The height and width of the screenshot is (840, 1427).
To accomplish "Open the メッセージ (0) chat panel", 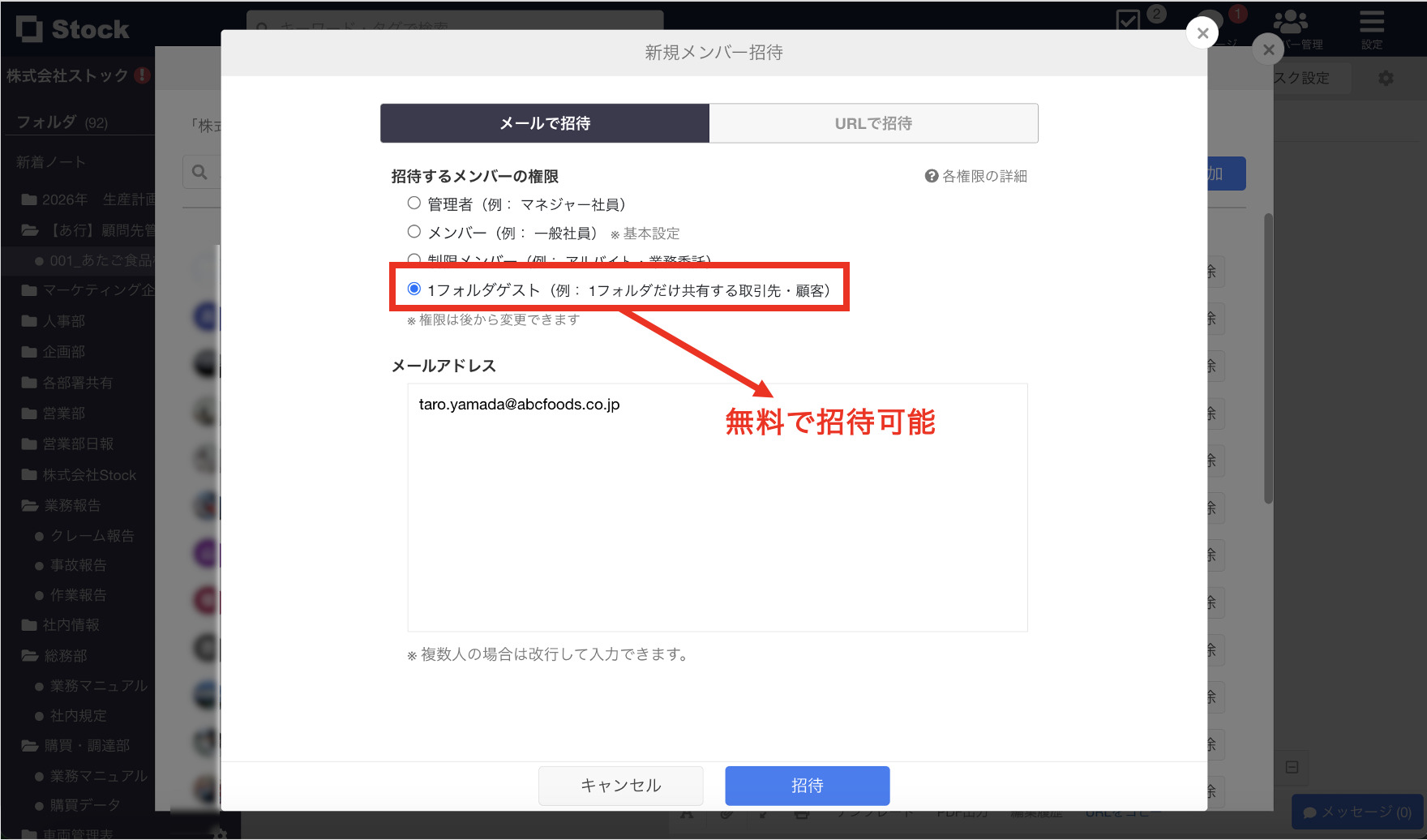I will point(1356,812).
